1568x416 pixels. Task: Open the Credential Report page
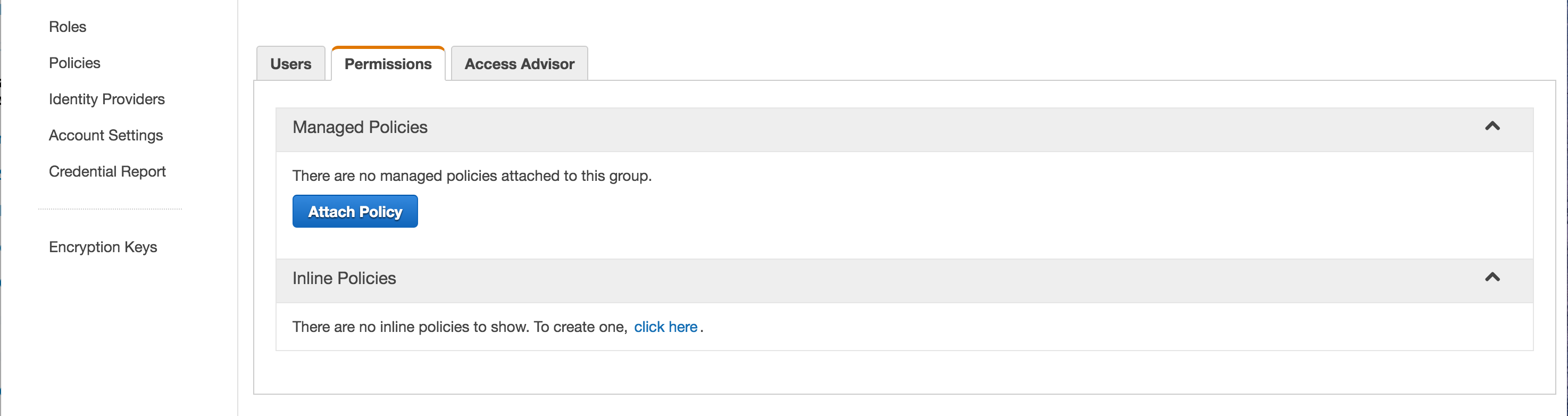[107, 172]
